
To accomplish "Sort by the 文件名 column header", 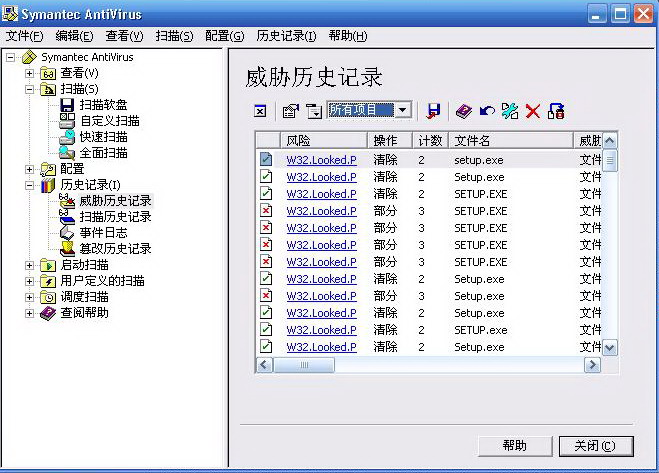I will [511, 140].
